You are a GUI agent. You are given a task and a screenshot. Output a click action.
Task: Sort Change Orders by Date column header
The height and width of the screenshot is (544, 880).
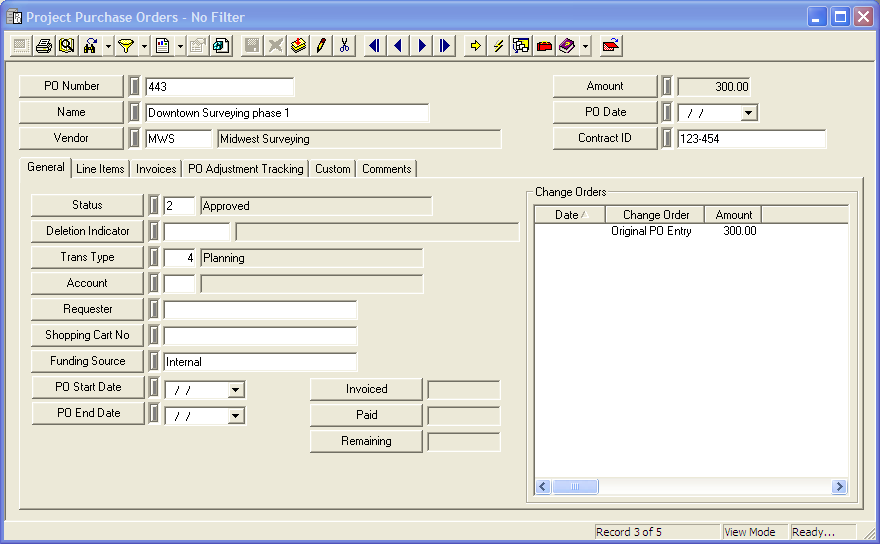pyautogui.click(x=570, y=215)
